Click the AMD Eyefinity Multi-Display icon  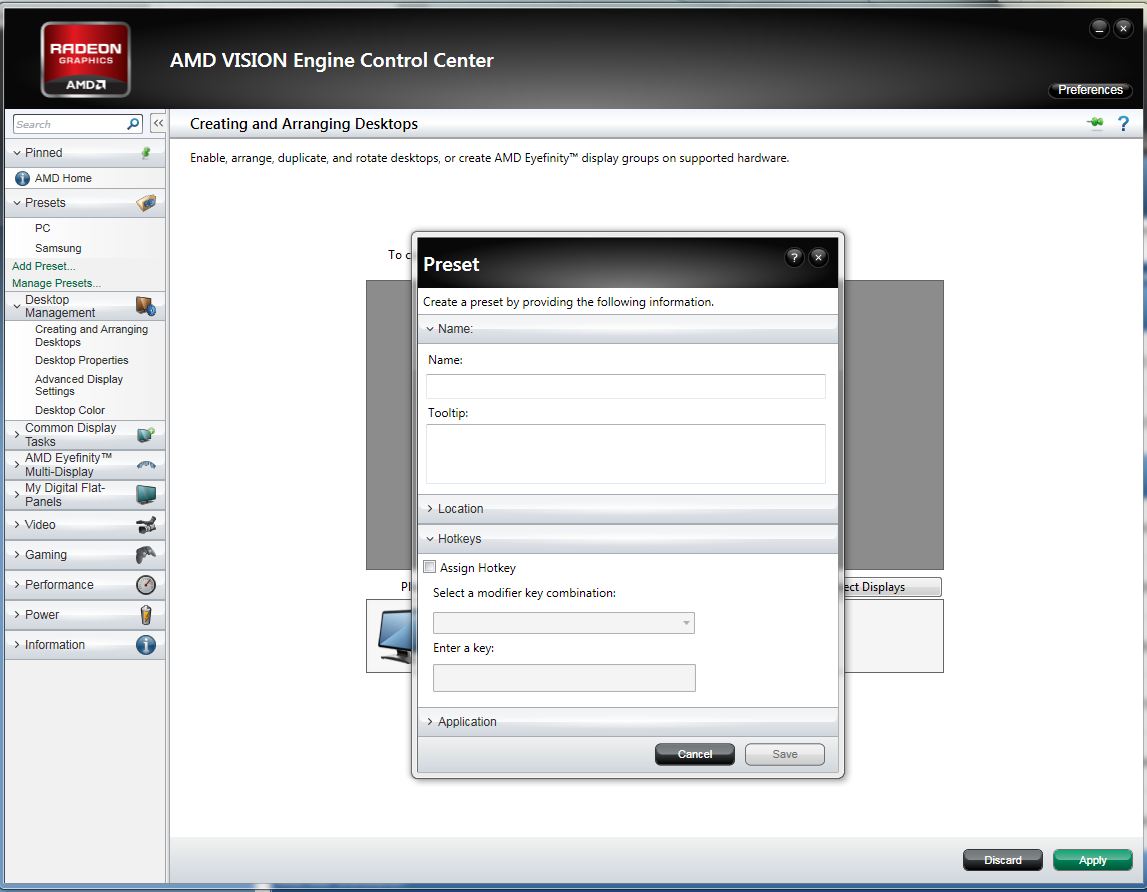[146, 465]
